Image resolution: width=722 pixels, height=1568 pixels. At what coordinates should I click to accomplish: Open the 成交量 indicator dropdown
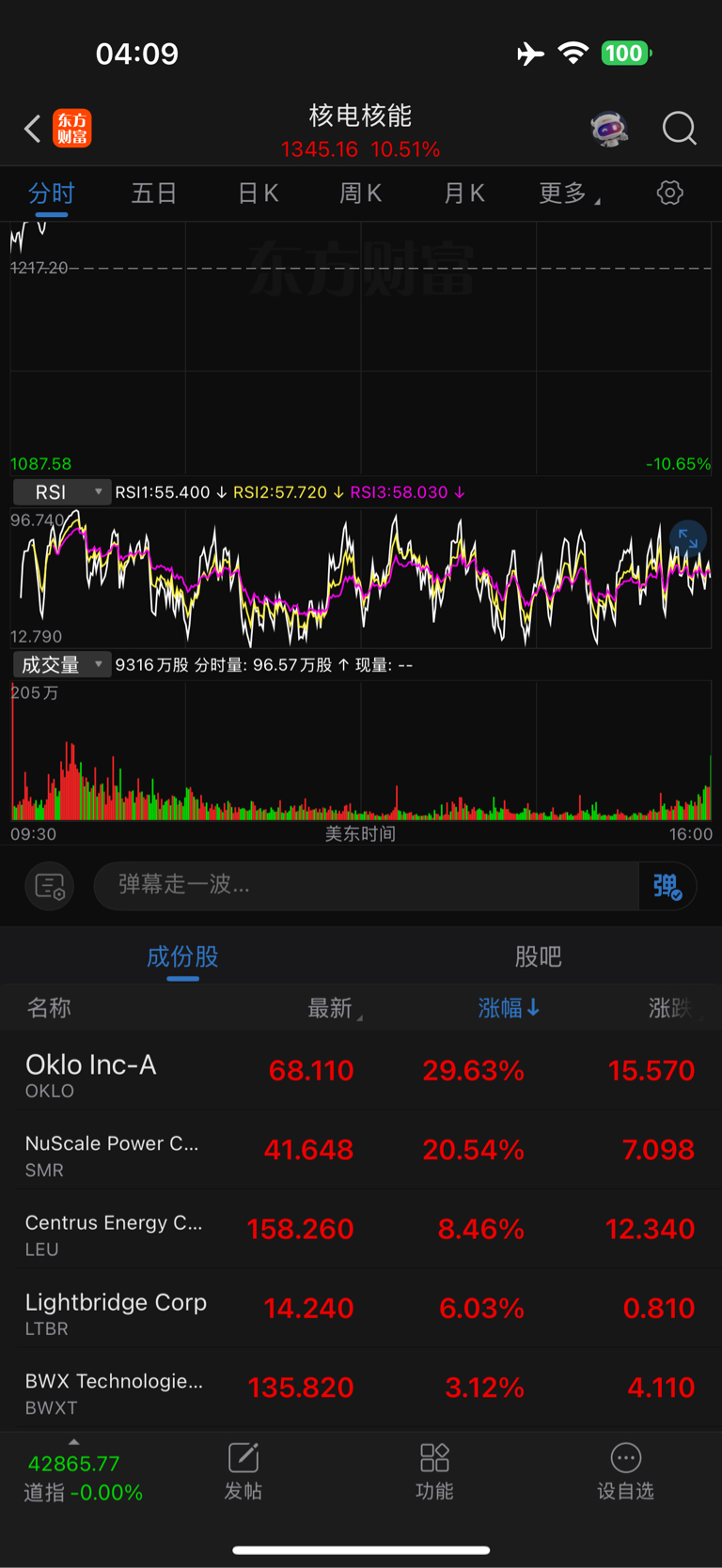pos(61,665)
